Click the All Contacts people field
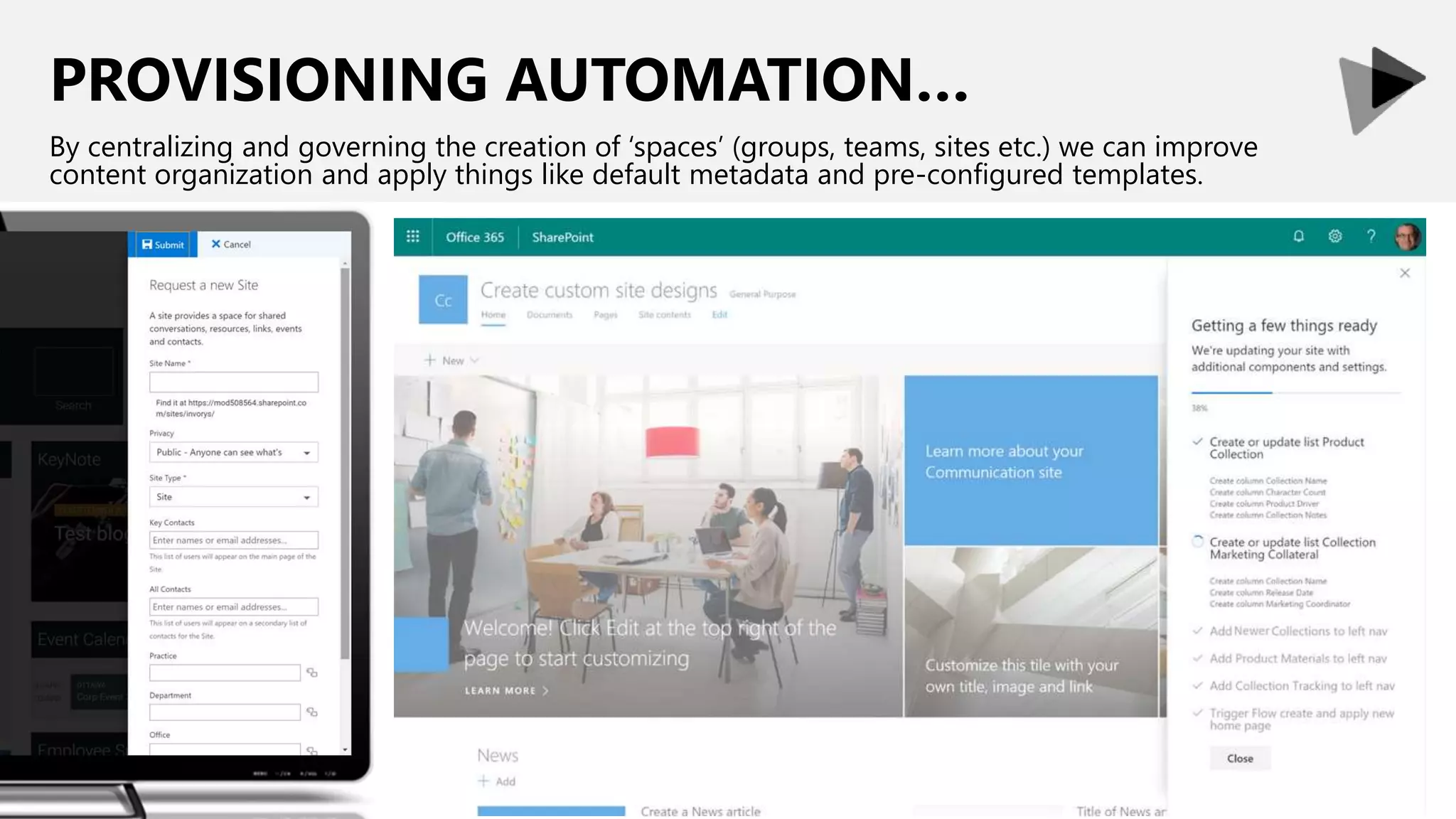Image resolution: width=1456 pixels, height=819 pixels. 234,607
